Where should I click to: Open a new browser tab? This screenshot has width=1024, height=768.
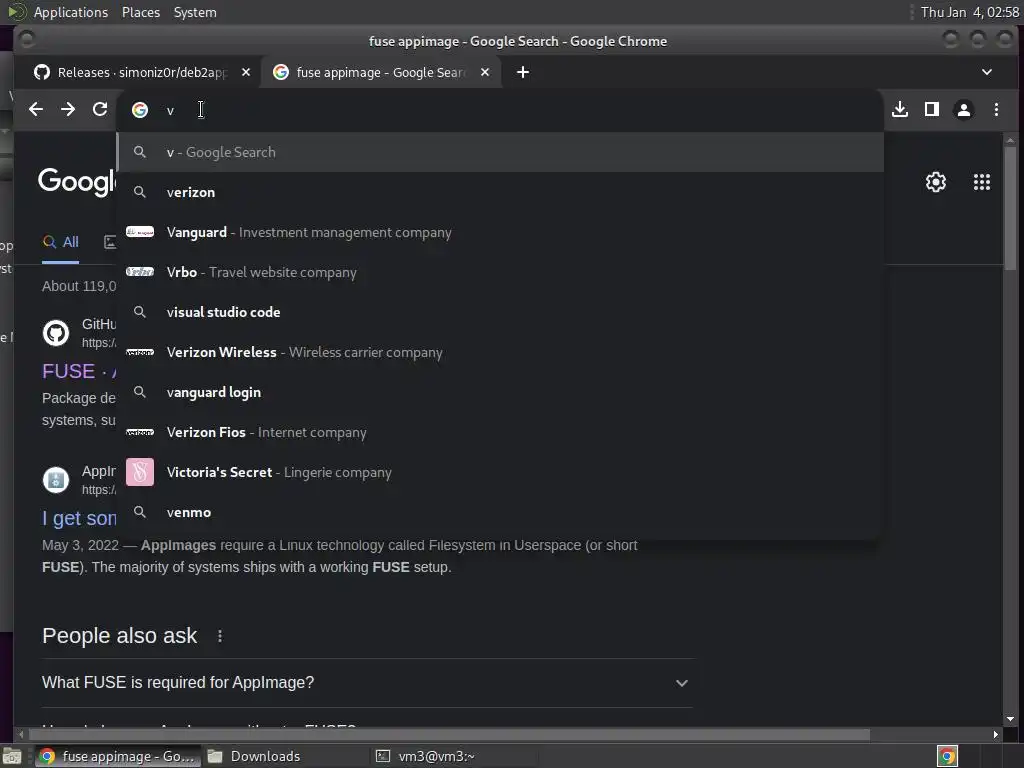click(523, 72)
